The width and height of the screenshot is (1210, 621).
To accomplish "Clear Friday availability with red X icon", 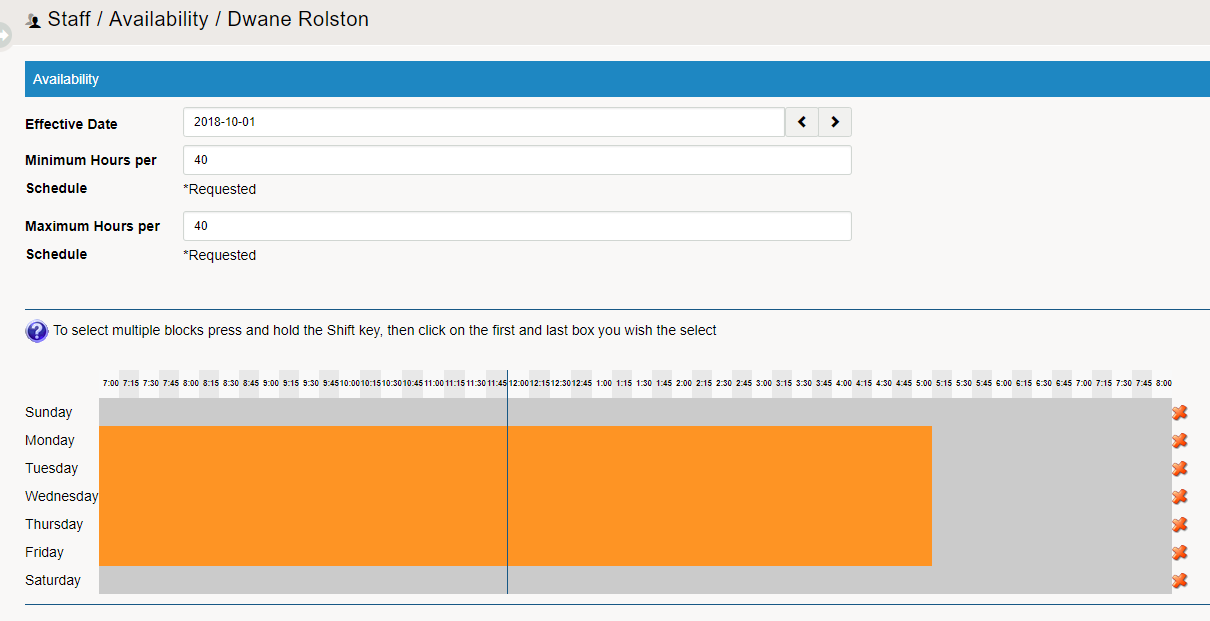I will [x=1180, y=552].
